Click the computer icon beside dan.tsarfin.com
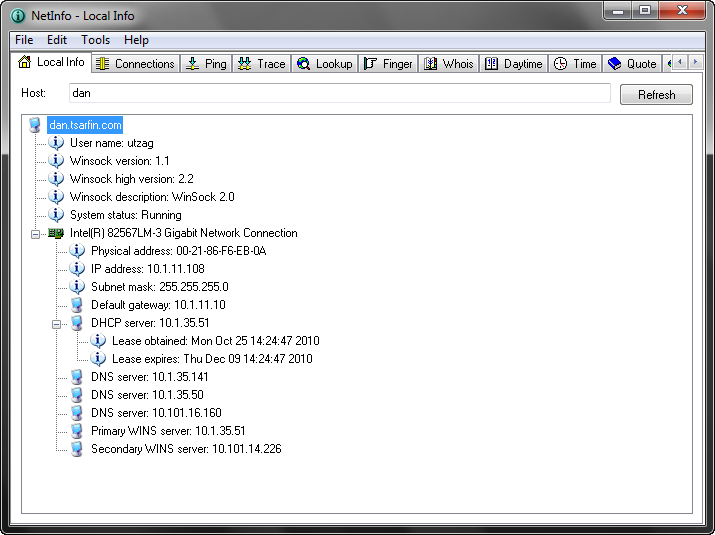 click(36, 125)
